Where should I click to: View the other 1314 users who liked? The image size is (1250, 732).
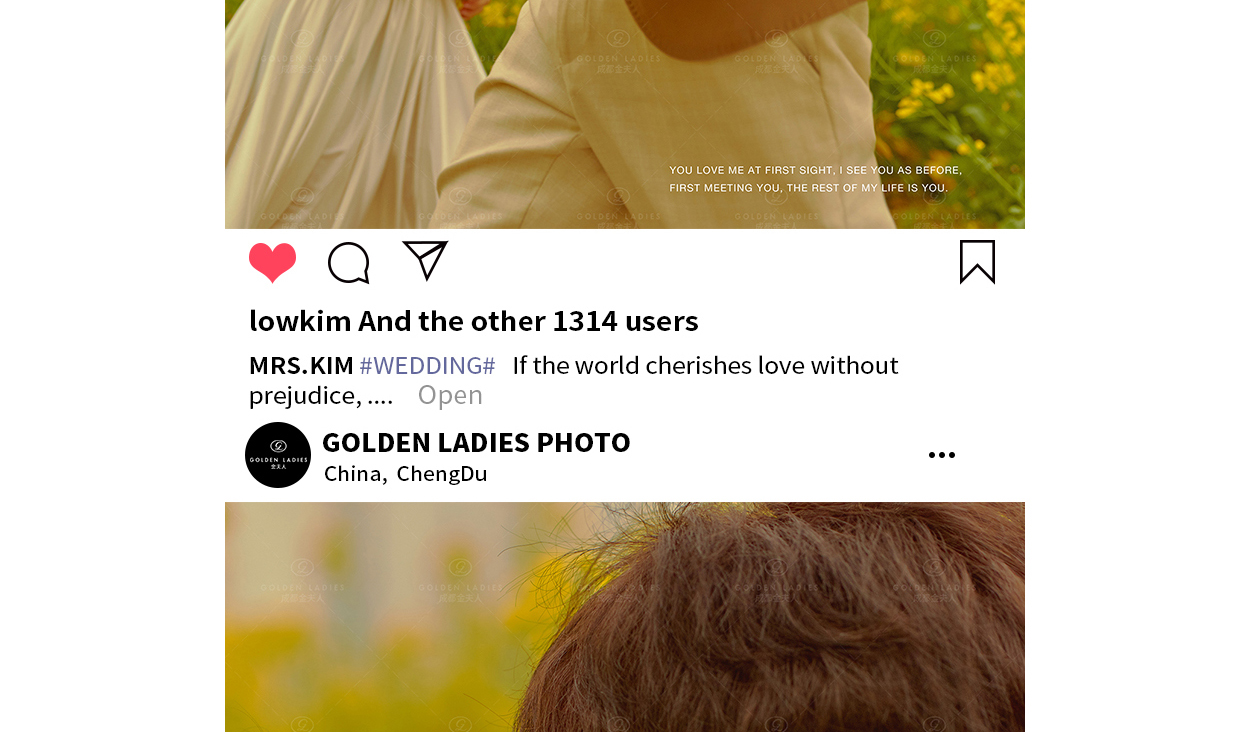[528, 321]
